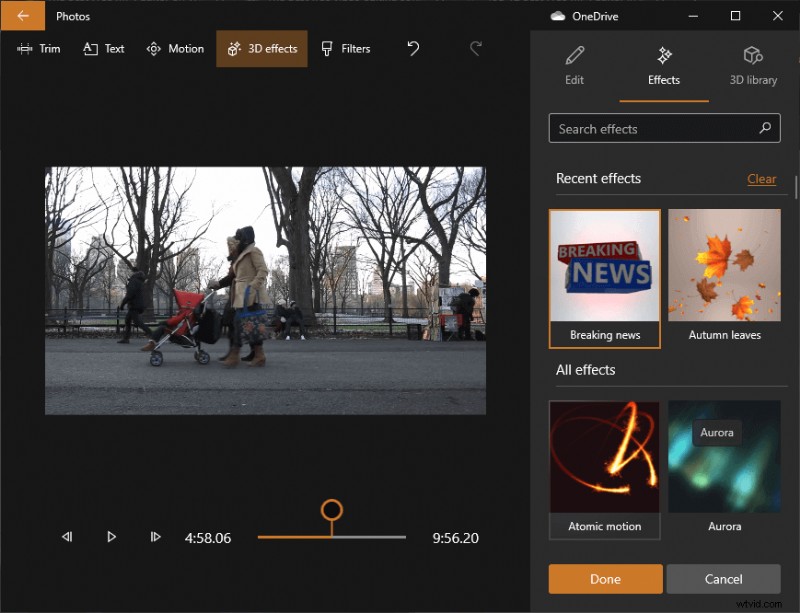The image size is (800, 613).
Task: Redo the last edit
Action: [475, 48]
